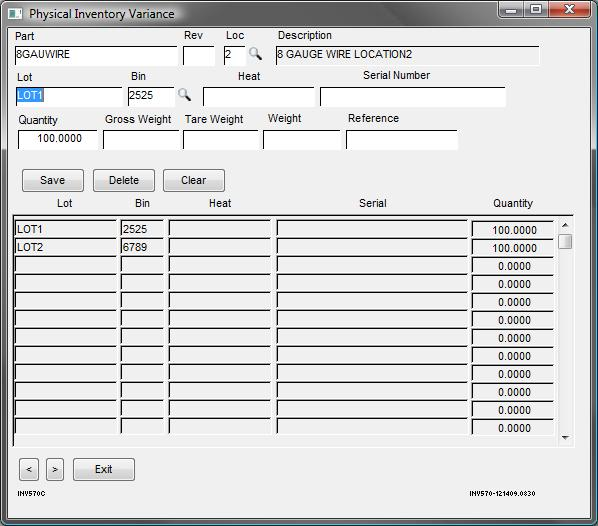
Task: Select bin 6789 cell in grid
Action: click(142, 247)
